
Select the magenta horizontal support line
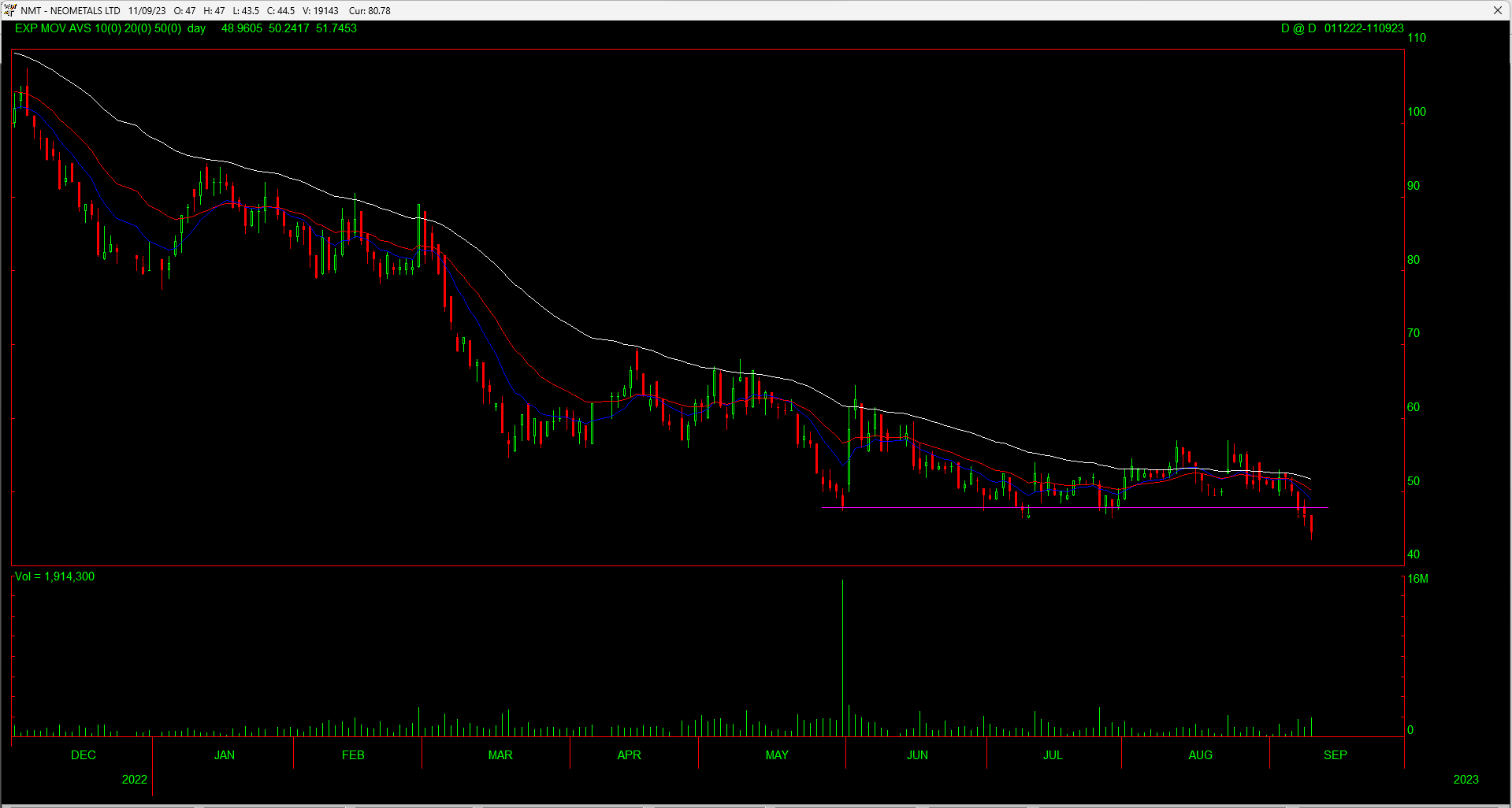click(x=1075, y=508)
